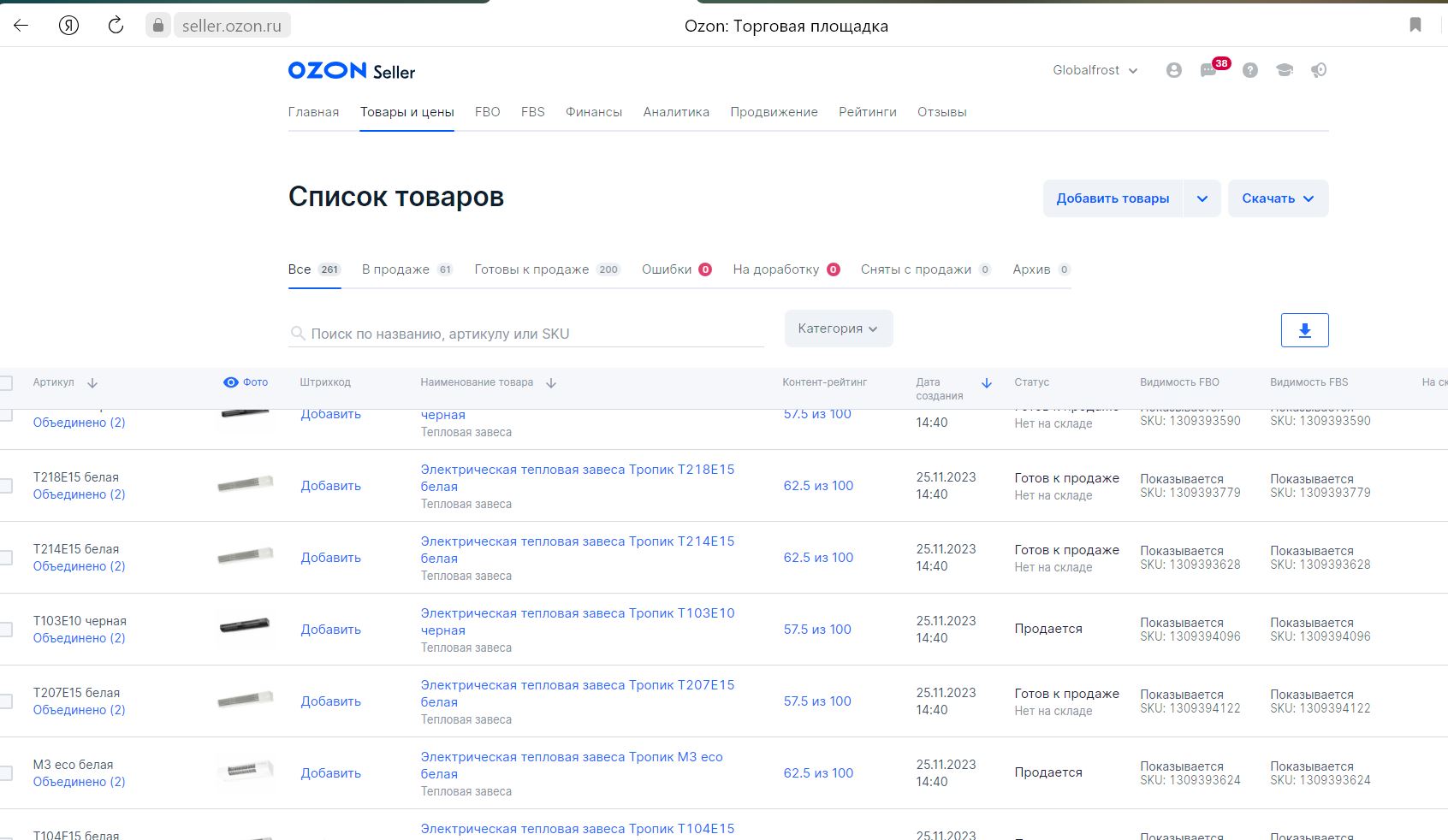Open the Категория filter dropdown

click(839, 328)
